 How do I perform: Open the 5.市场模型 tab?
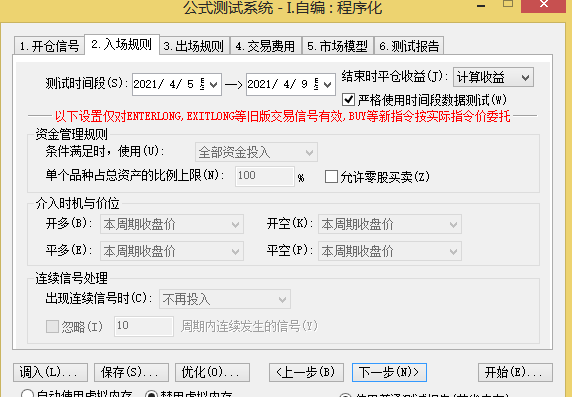338,46
